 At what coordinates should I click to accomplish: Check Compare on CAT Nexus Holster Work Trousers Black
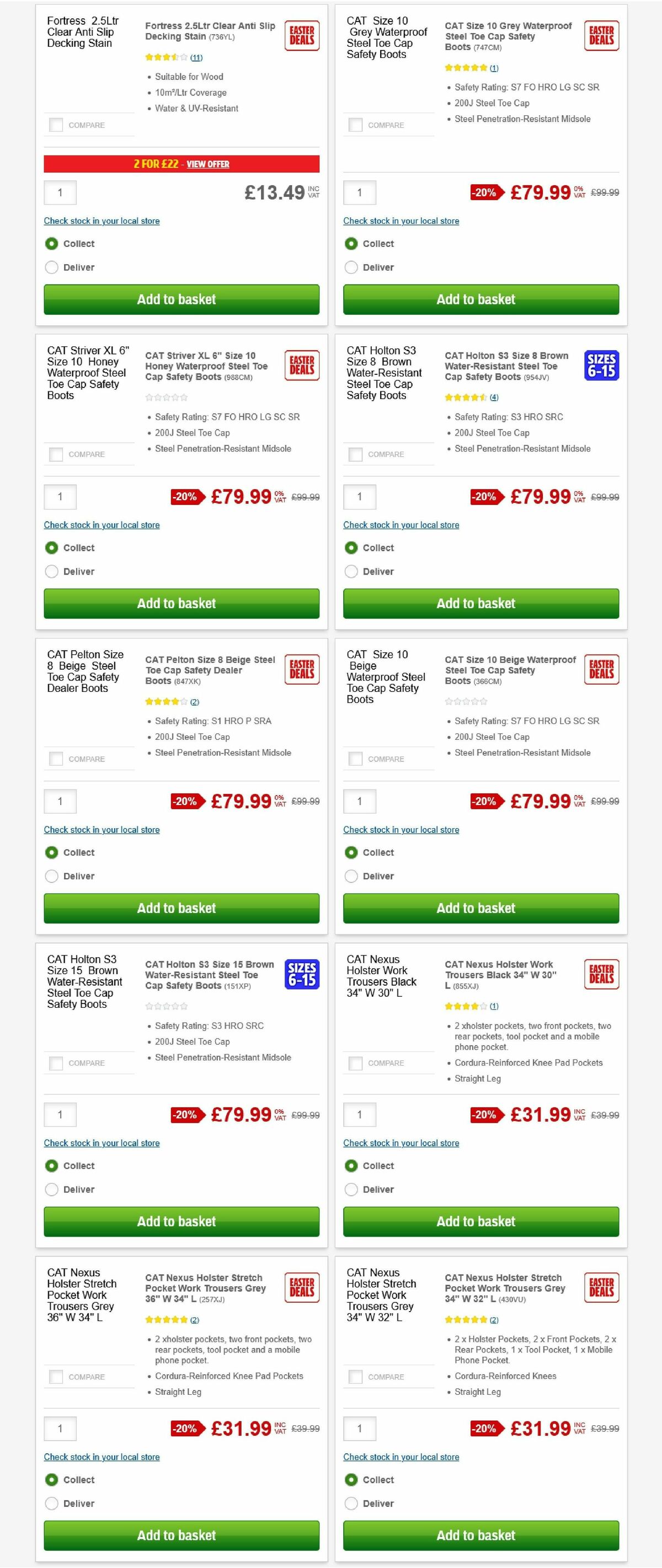click(355, 1063)
